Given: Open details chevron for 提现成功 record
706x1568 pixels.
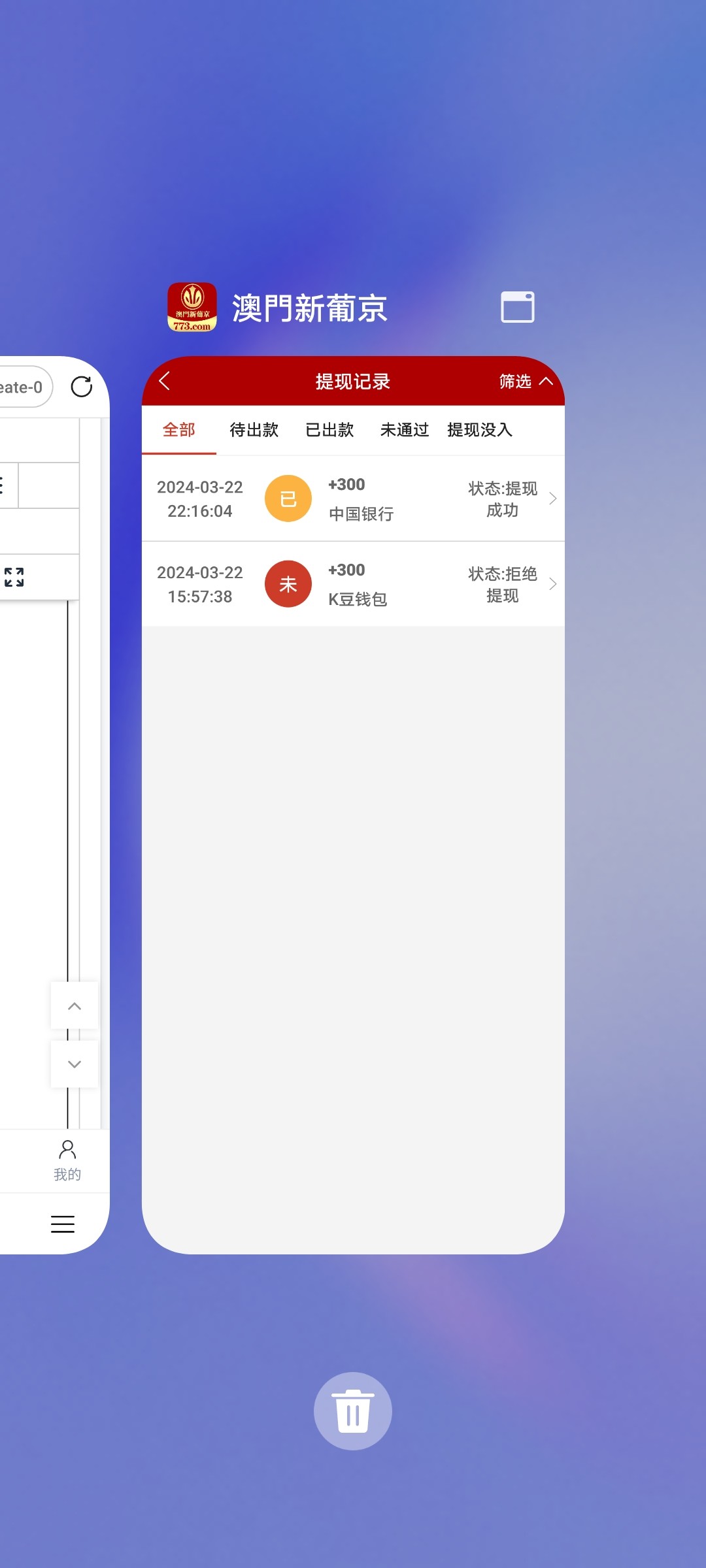Looking at the screenshot, I should click(x=552, y=498).
